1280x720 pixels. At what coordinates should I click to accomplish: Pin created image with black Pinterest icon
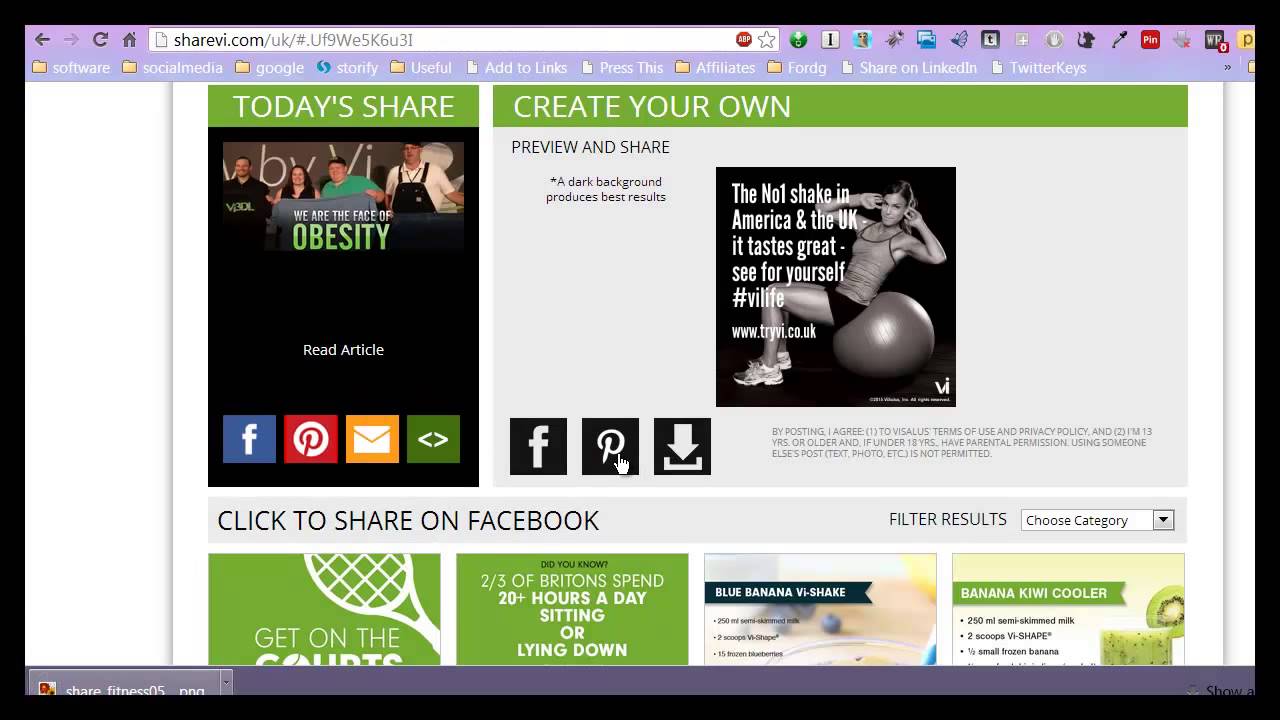(x=610, y=446)
